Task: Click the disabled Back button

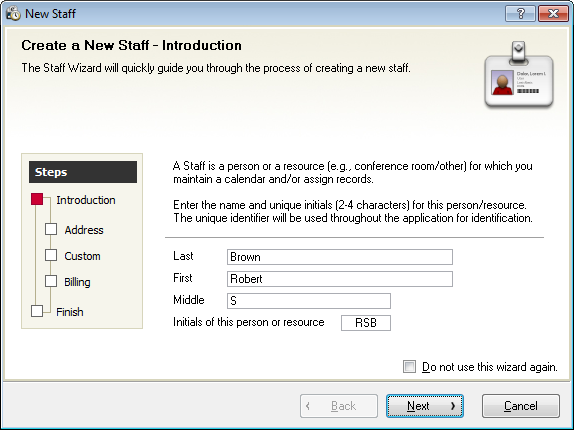Action: [339, 406]
